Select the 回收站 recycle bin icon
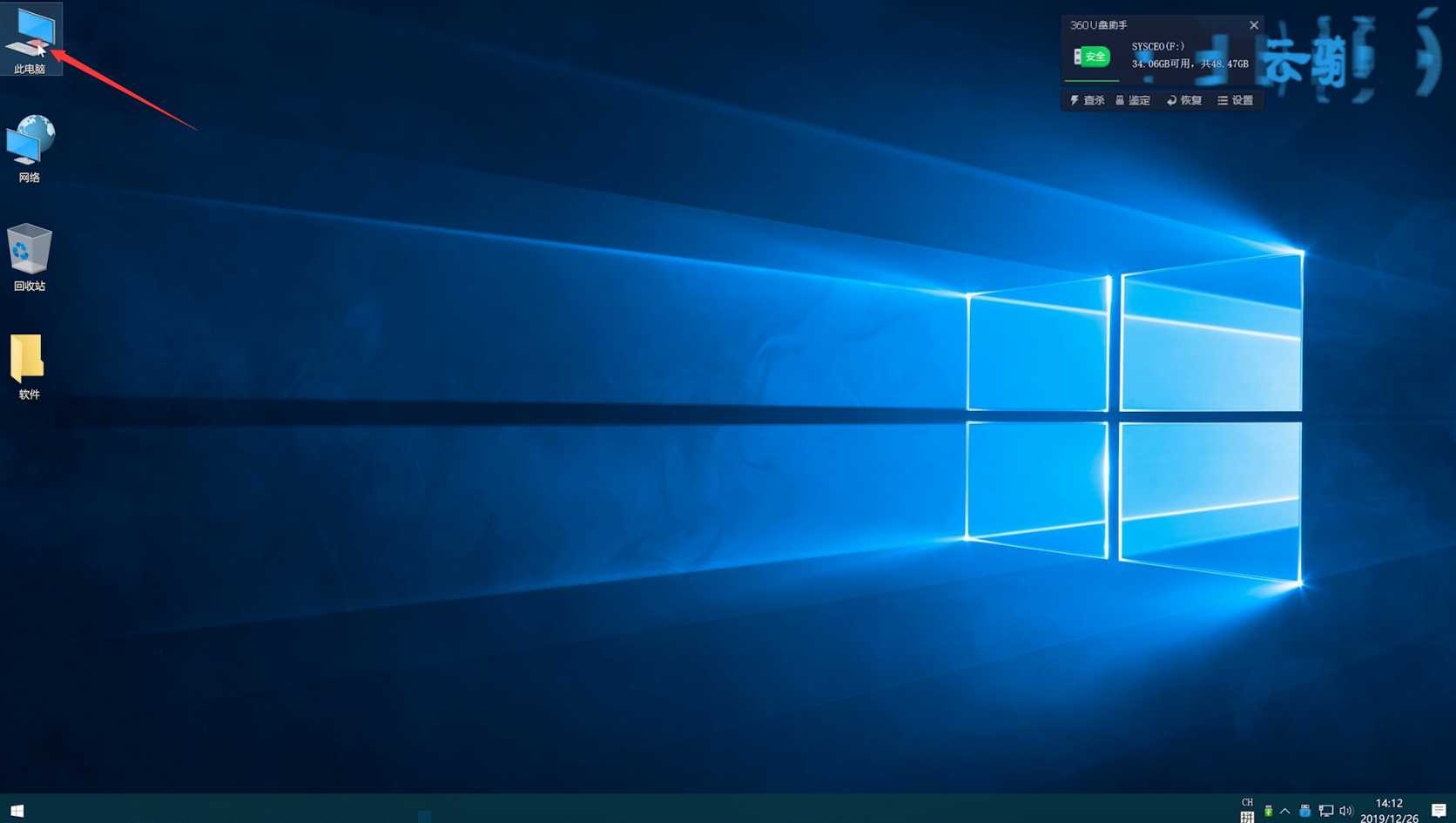 30,258
